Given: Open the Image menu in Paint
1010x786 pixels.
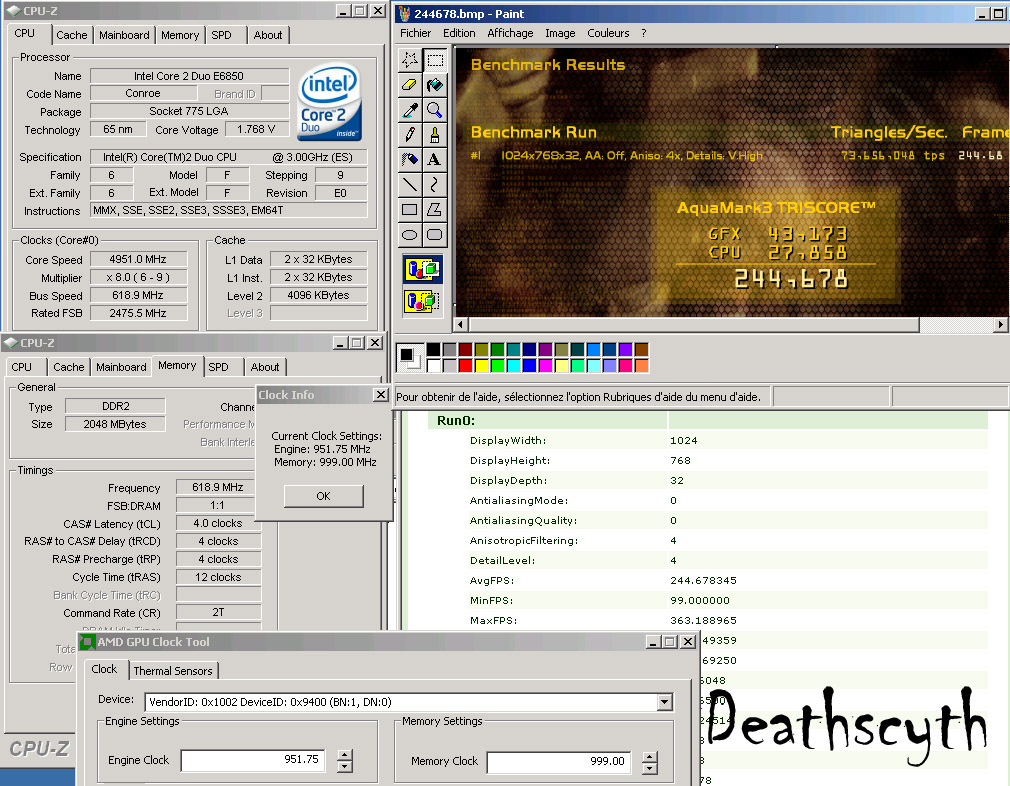Looking at the screenshot, I should point(560,33).
